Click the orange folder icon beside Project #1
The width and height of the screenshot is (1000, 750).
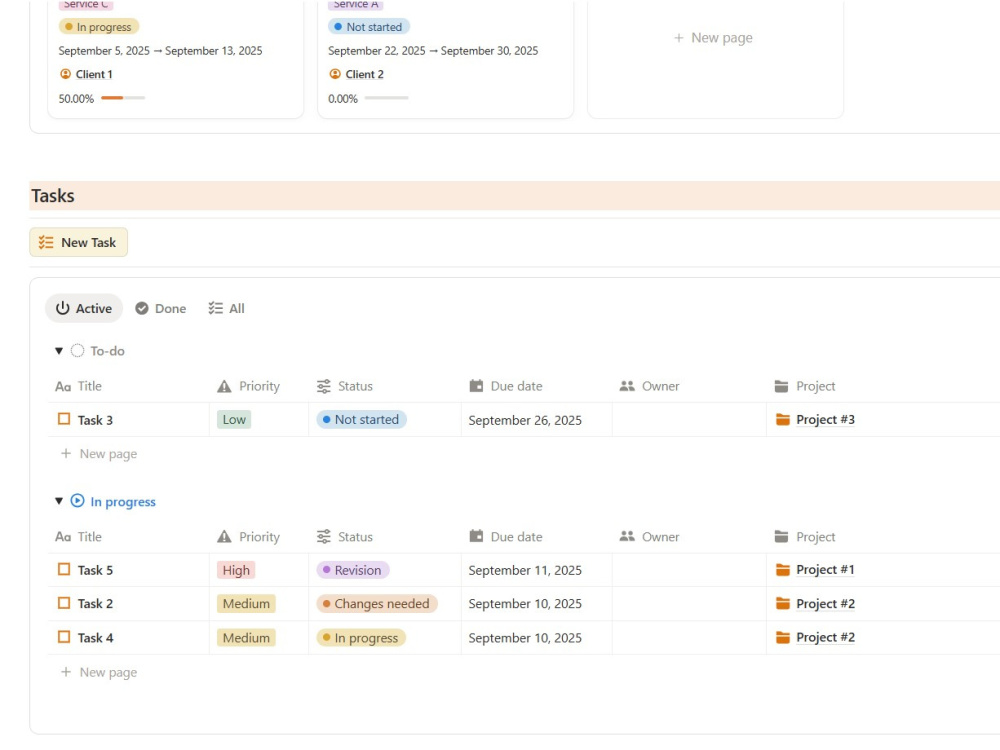783,570
